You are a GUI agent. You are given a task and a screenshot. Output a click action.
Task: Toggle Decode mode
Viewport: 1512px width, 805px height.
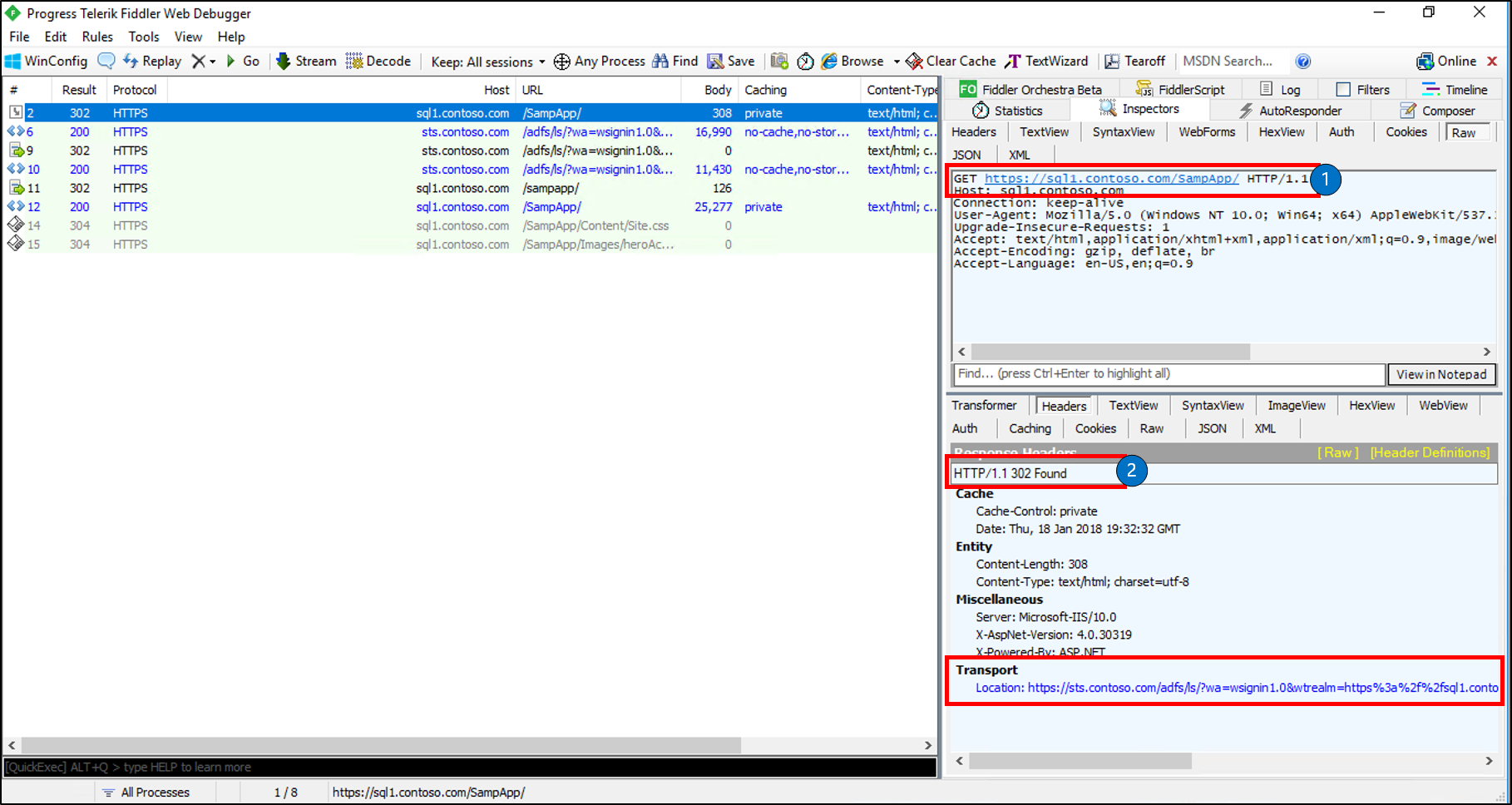pos(378,61)
